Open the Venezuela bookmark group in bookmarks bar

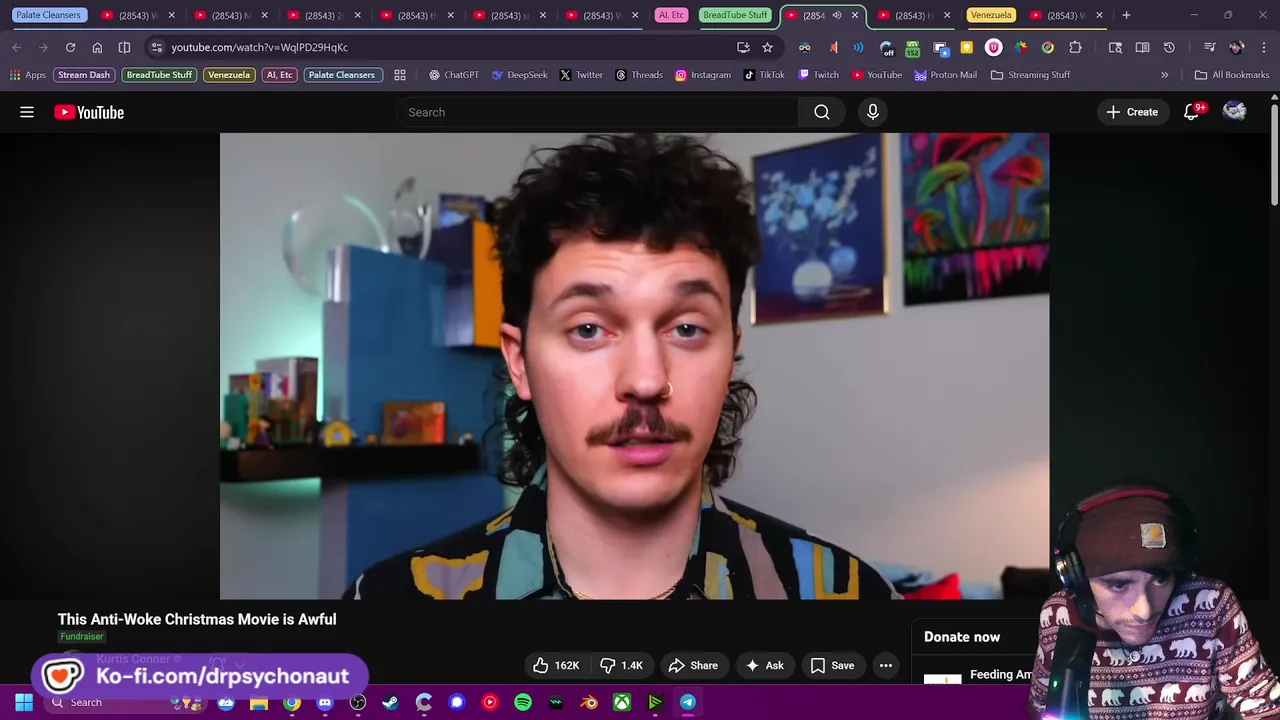pos(229,75)
